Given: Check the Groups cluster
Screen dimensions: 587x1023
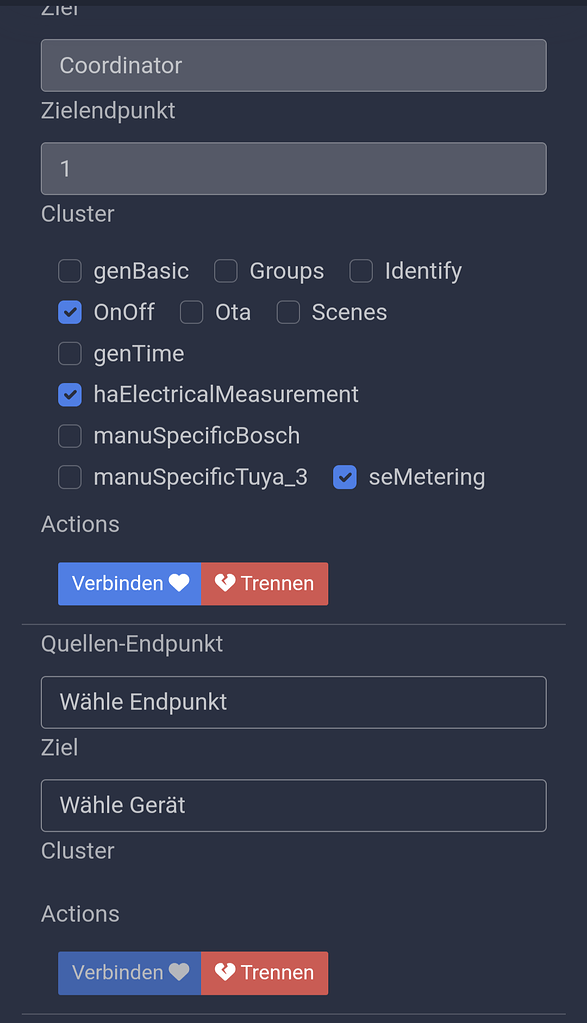Looking at the screenshot, I should (225, 271).
